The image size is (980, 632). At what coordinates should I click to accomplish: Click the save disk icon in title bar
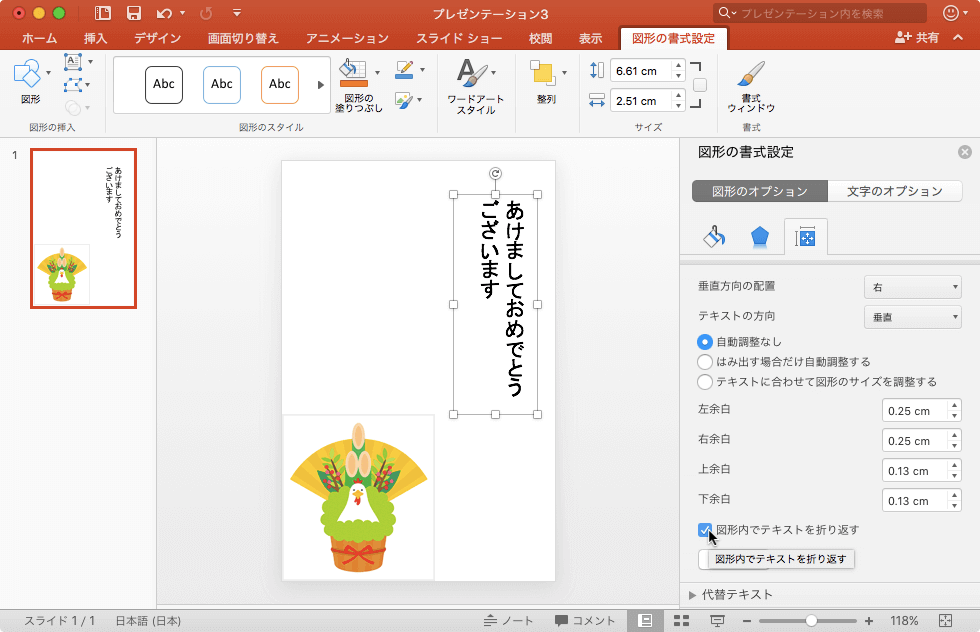tap(134, 13)
